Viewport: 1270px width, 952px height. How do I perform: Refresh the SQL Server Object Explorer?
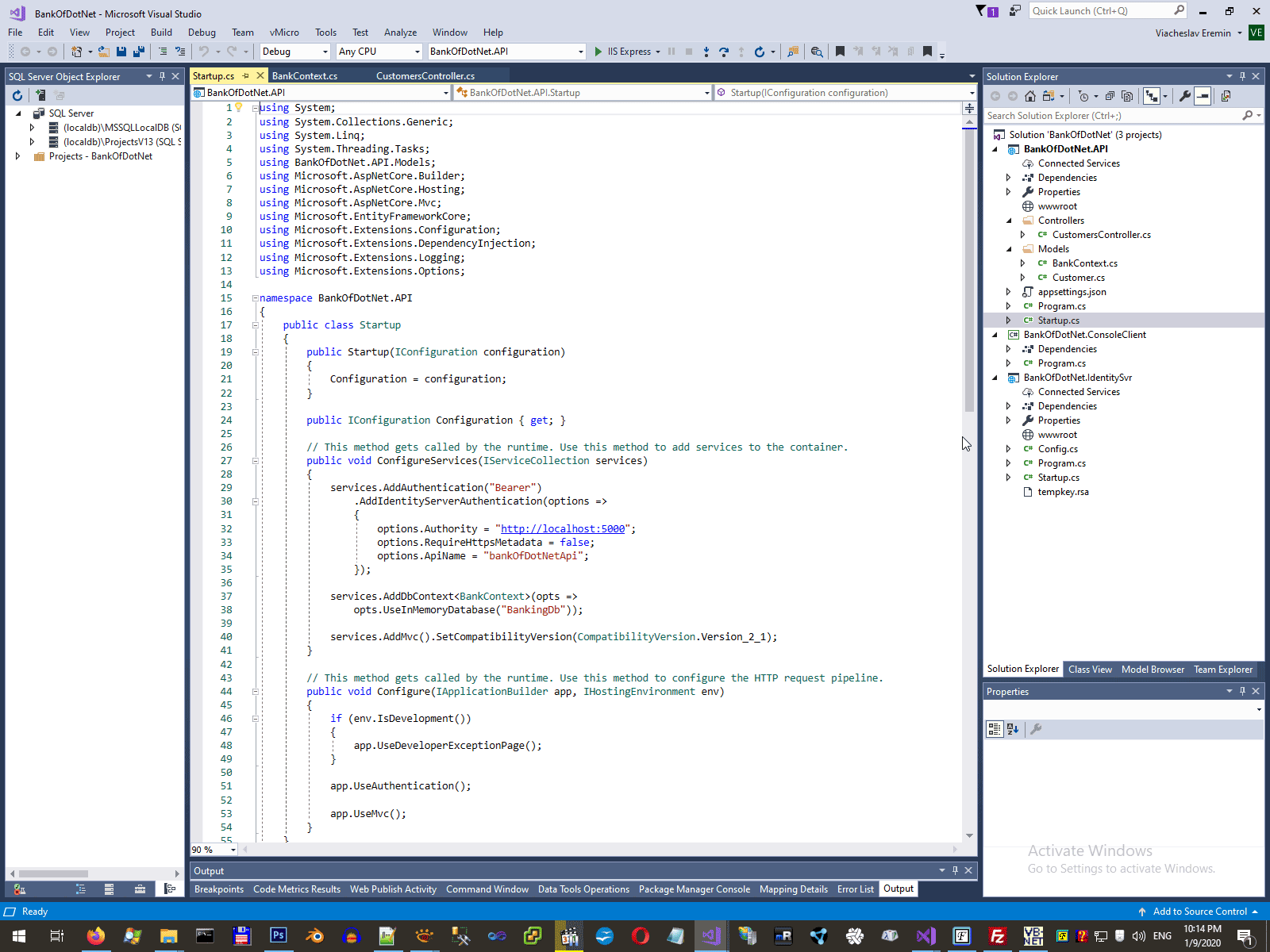pyautogui.click(x=17, y=95)
